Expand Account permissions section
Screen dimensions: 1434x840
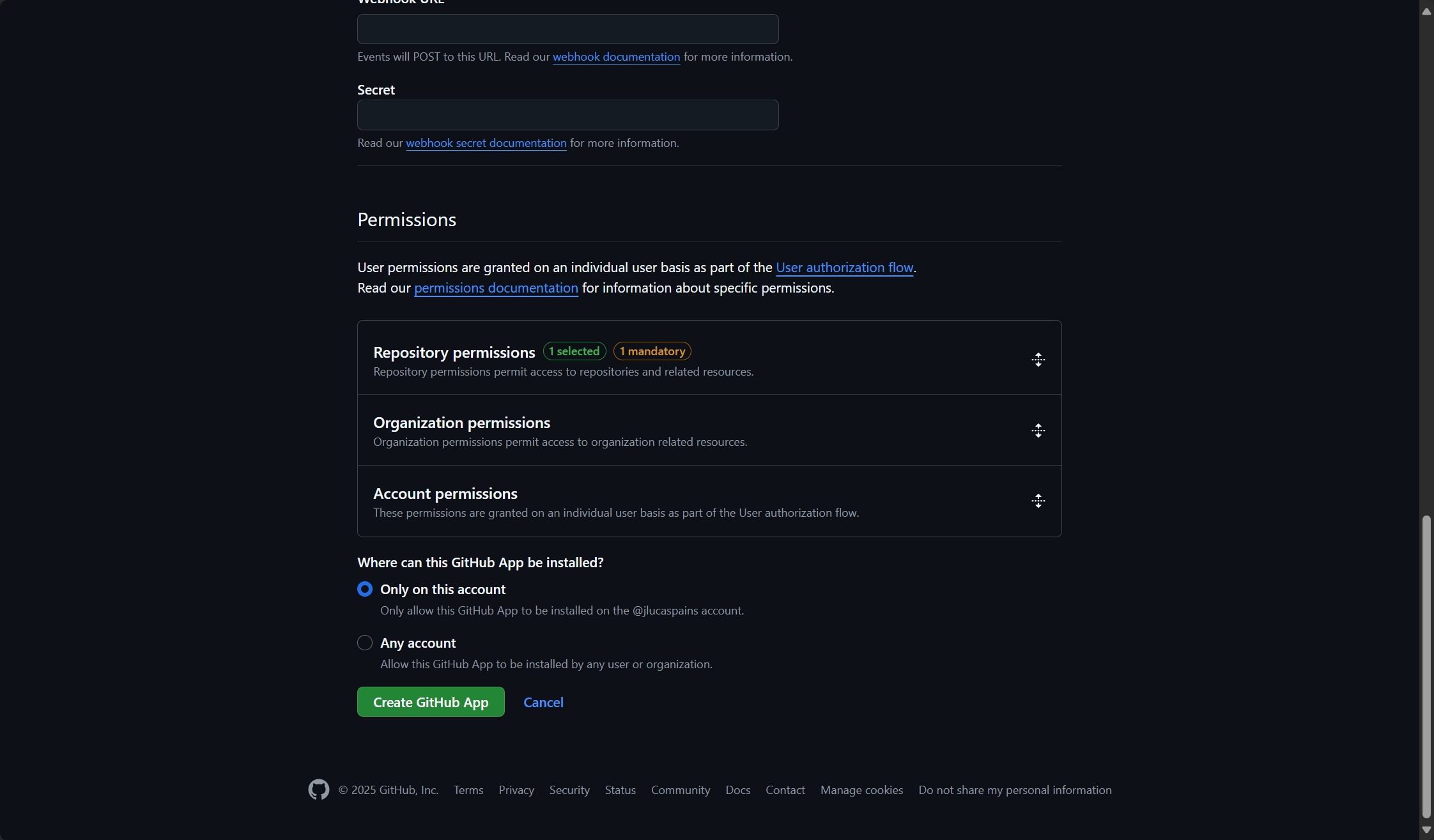pos(1038,501)
